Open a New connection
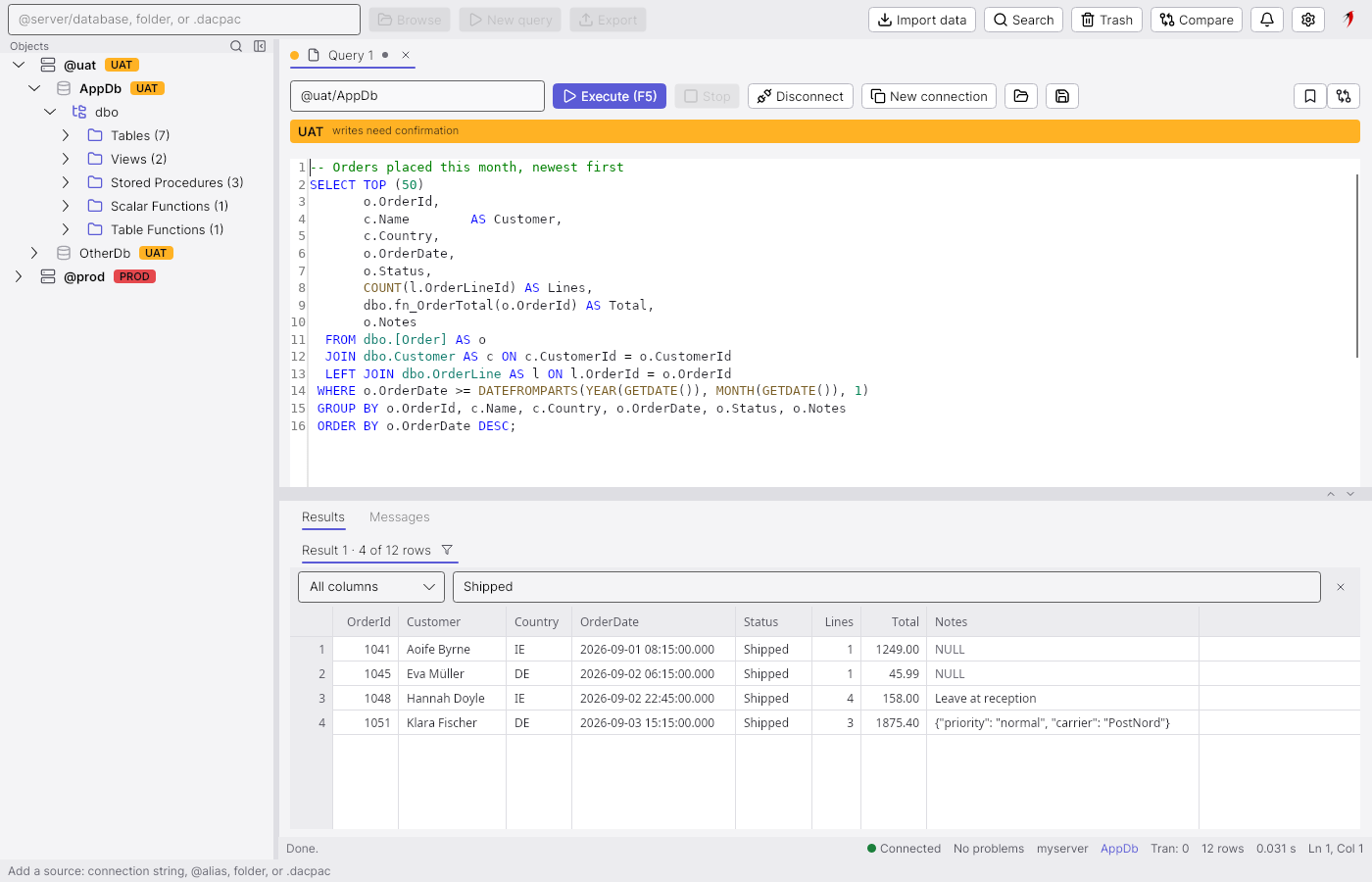 pos(929,96)
